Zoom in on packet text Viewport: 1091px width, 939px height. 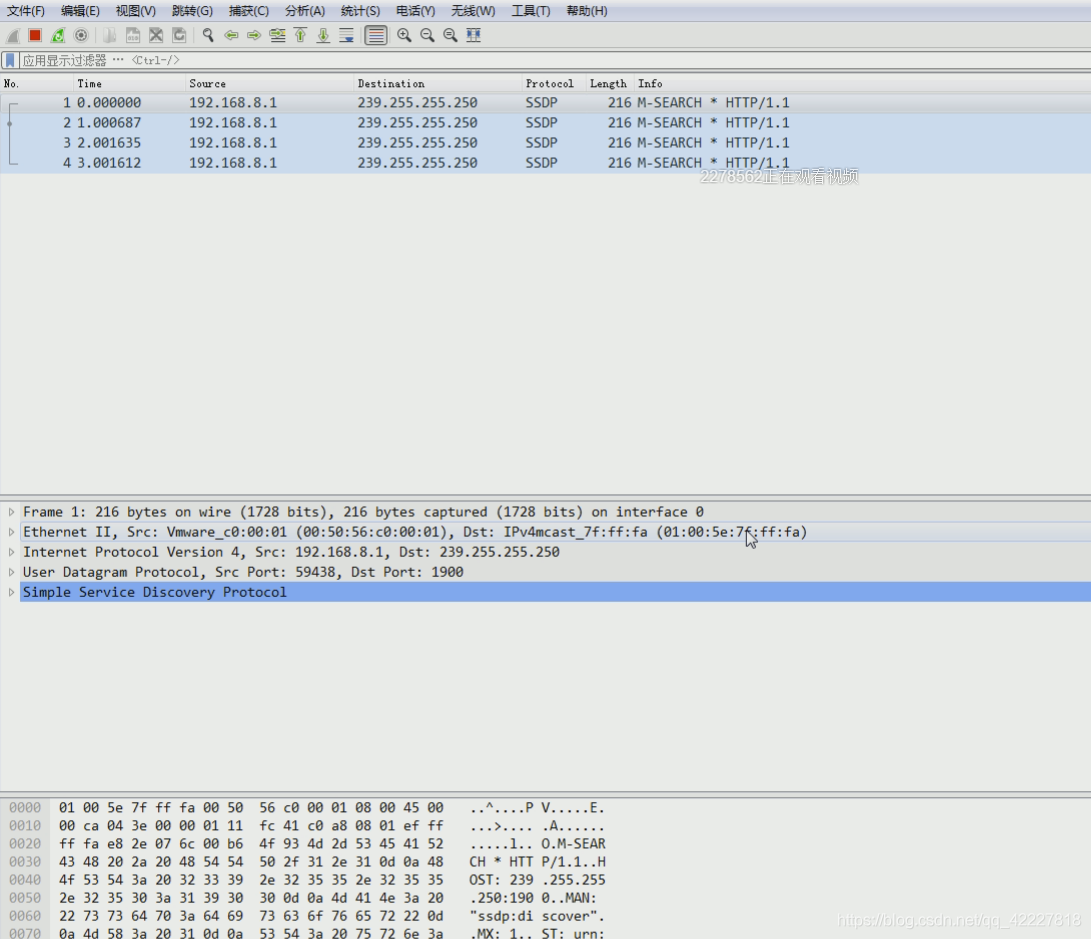coord(404,35)
